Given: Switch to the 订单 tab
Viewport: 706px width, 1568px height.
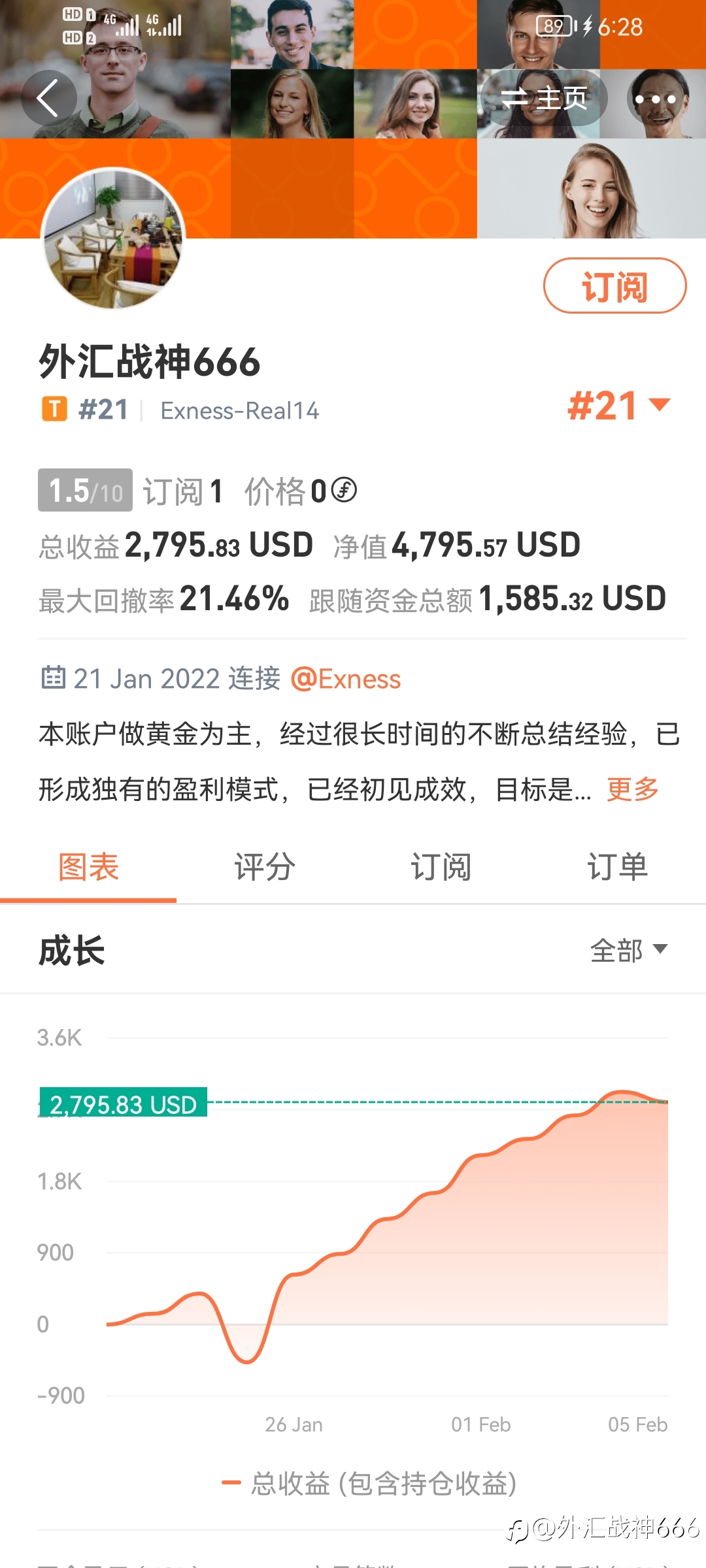Looking at the screenshot, I should tap(618, 868).
